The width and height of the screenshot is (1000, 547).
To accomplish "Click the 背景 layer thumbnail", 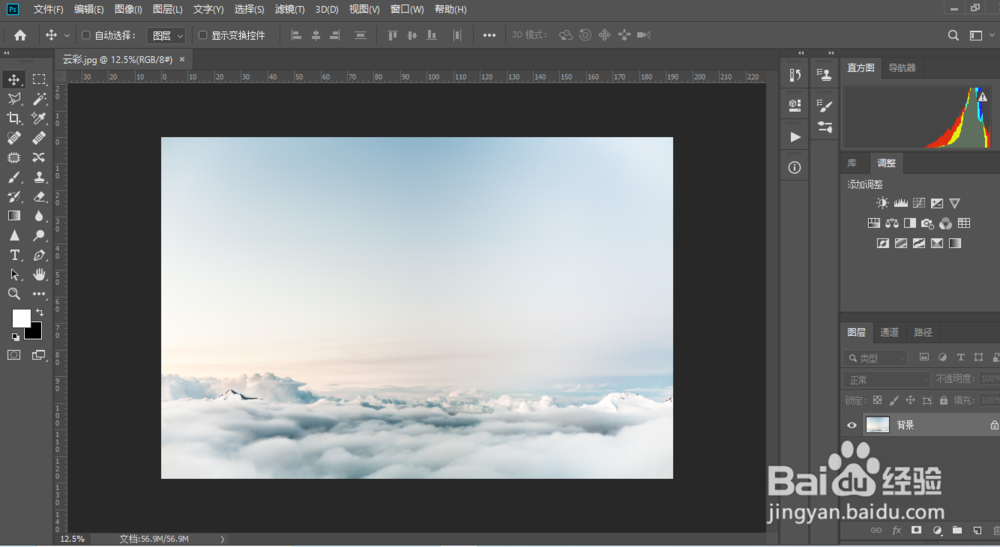I will tap(878, 425).
